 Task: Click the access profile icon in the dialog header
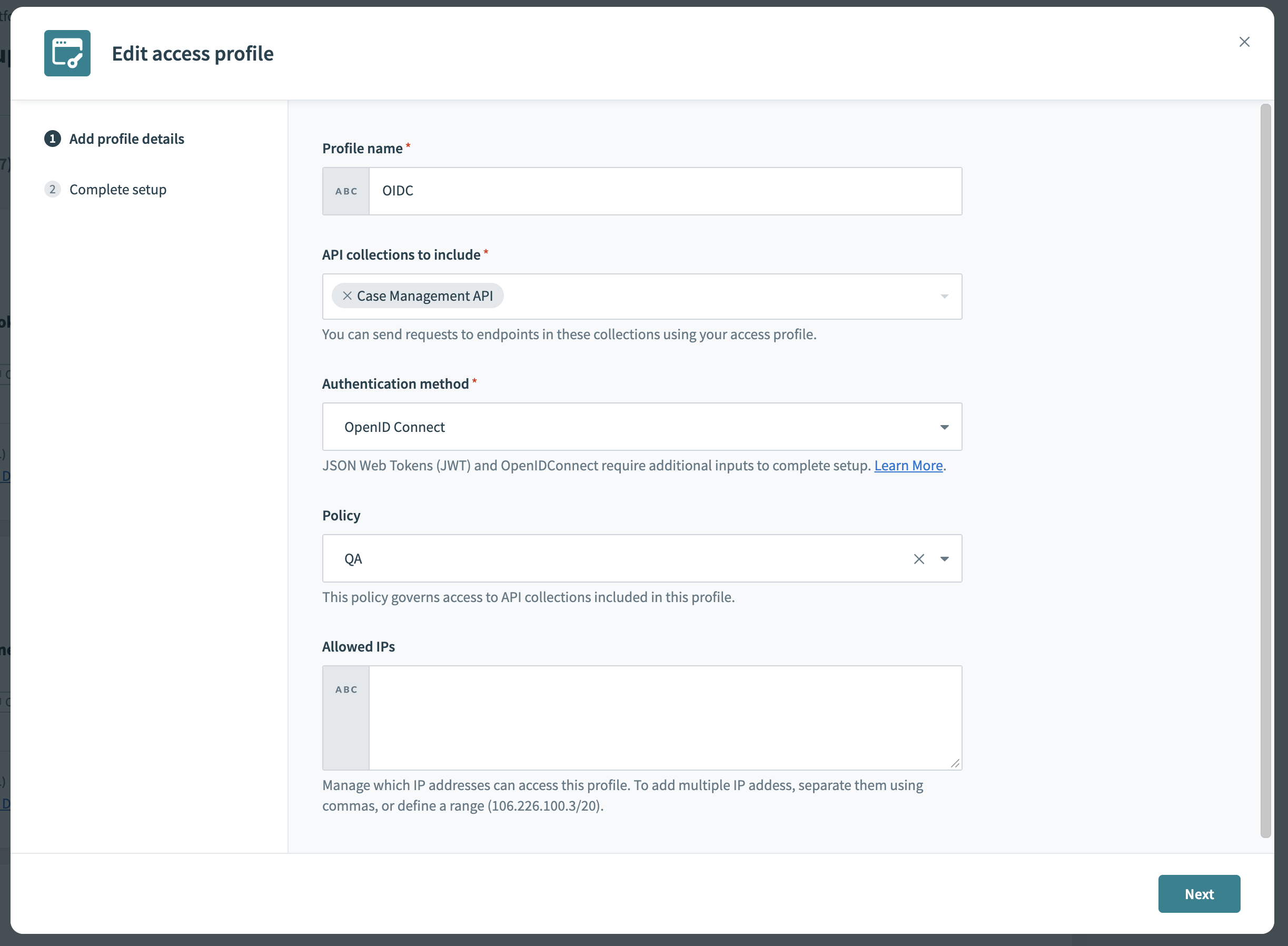67,53
